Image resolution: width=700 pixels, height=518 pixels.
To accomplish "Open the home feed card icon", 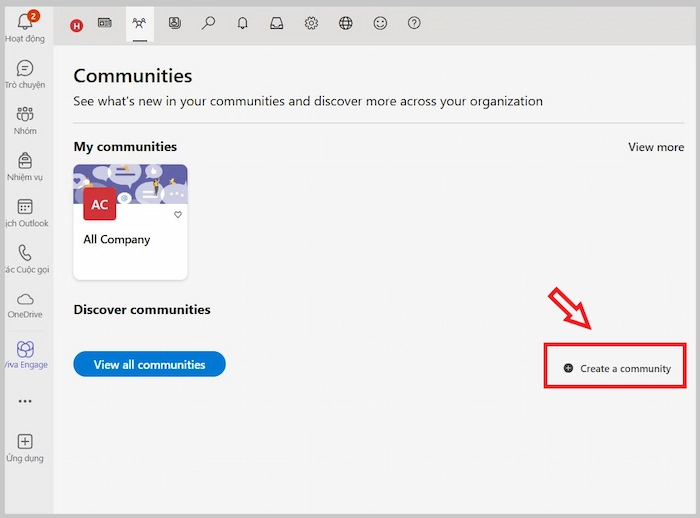I will point(105,23).
